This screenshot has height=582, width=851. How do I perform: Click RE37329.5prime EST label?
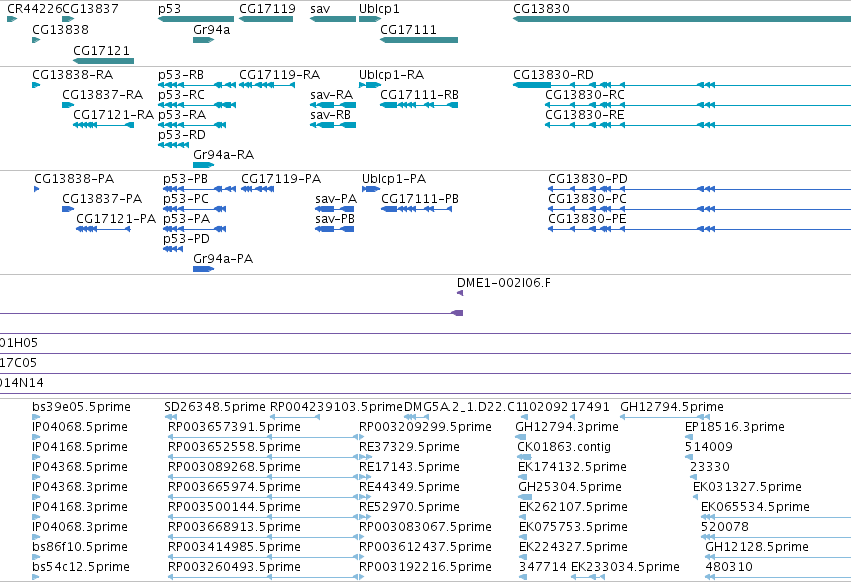pos(409,447)
